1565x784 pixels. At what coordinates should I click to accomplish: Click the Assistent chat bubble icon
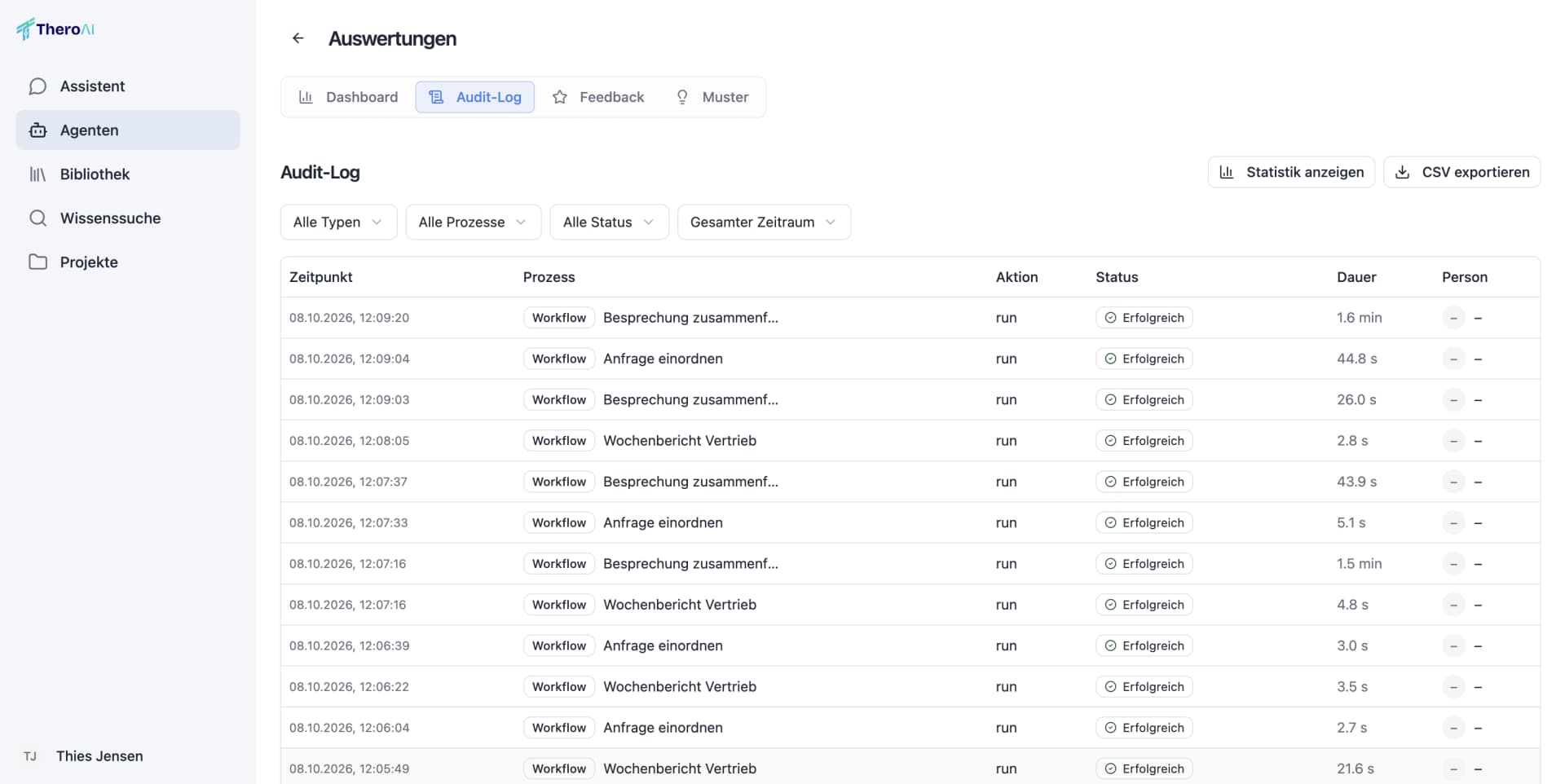click(x=37, y=86)
